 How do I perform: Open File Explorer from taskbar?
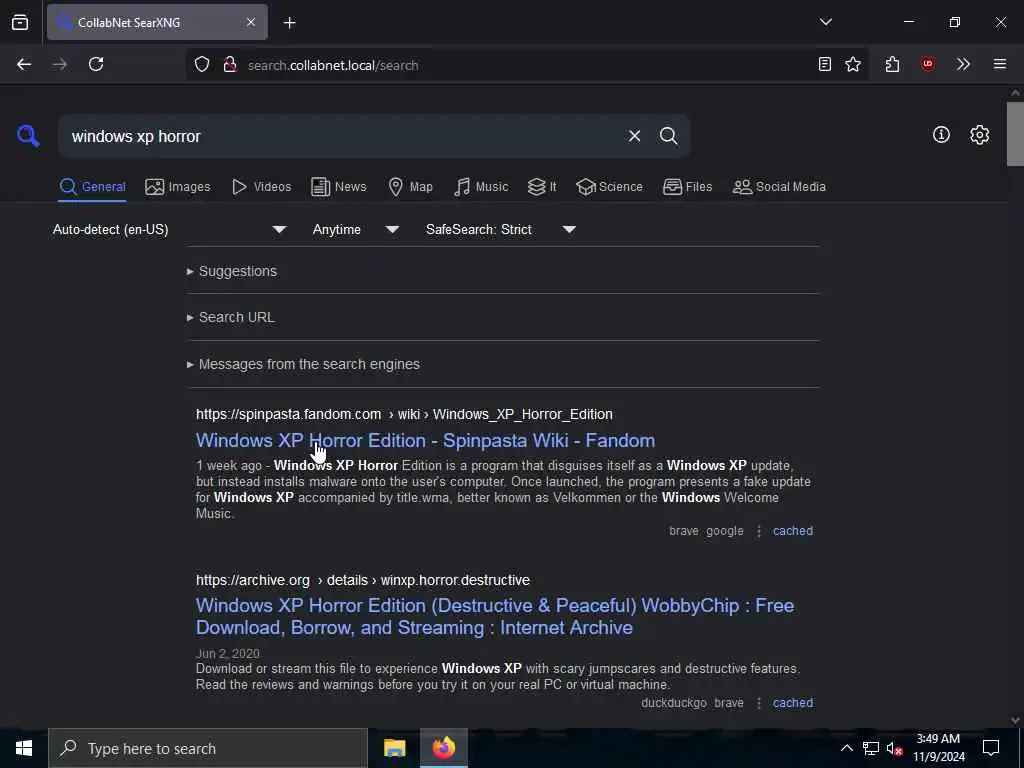(394, 748)
